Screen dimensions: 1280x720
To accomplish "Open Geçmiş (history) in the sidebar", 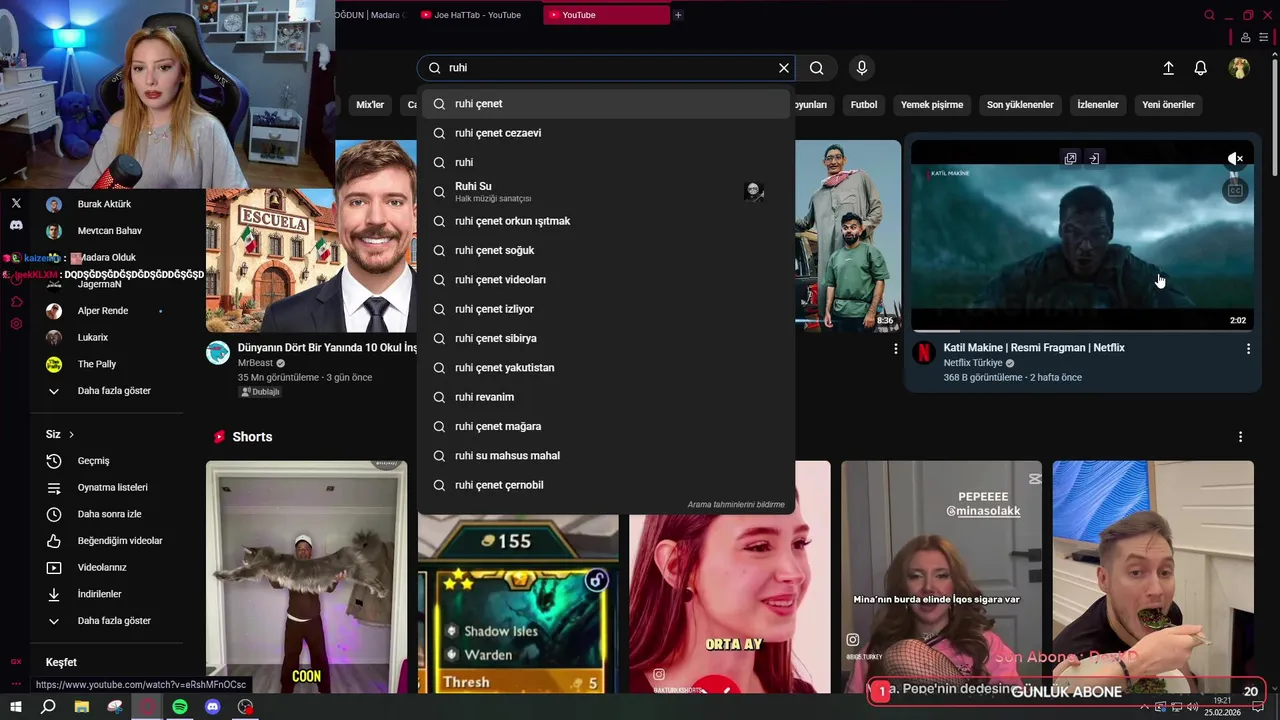I will [x=106, y=461].
